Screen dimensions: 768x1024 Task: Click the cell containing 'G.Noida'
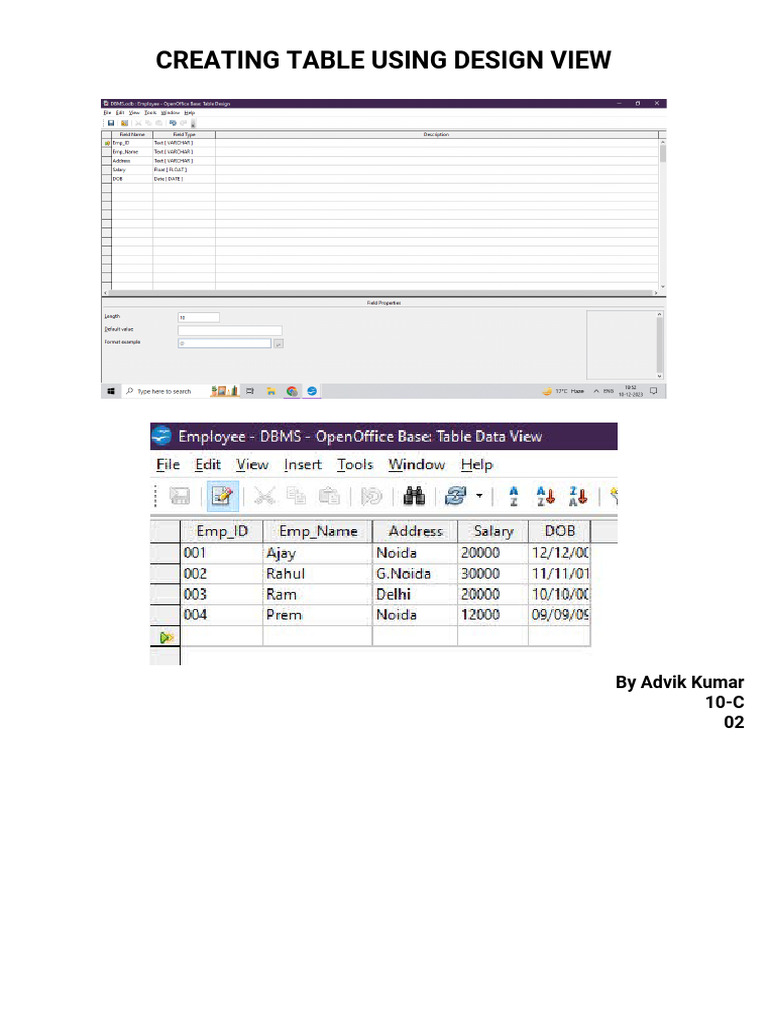coord(415,573)
